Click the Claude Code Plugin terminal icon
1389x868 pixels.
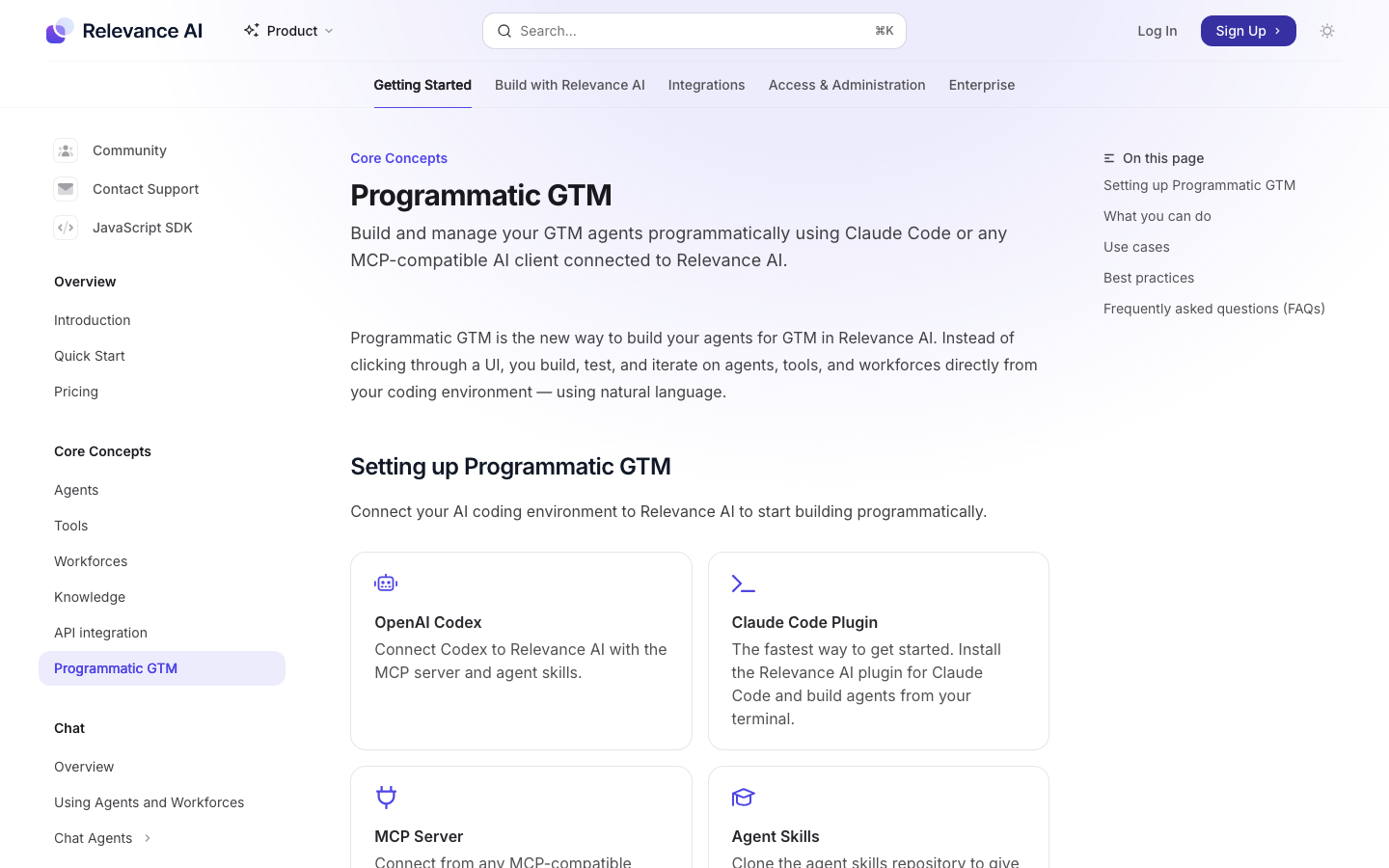tap(744, 583)
